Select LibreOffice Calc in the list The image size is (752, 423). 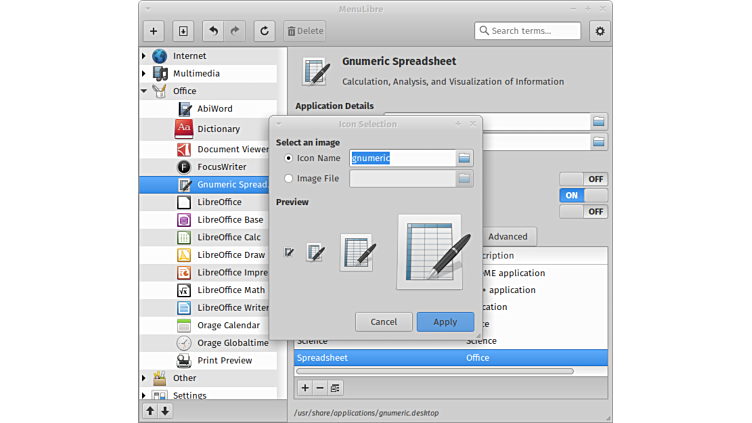click(x=228, y=237)
